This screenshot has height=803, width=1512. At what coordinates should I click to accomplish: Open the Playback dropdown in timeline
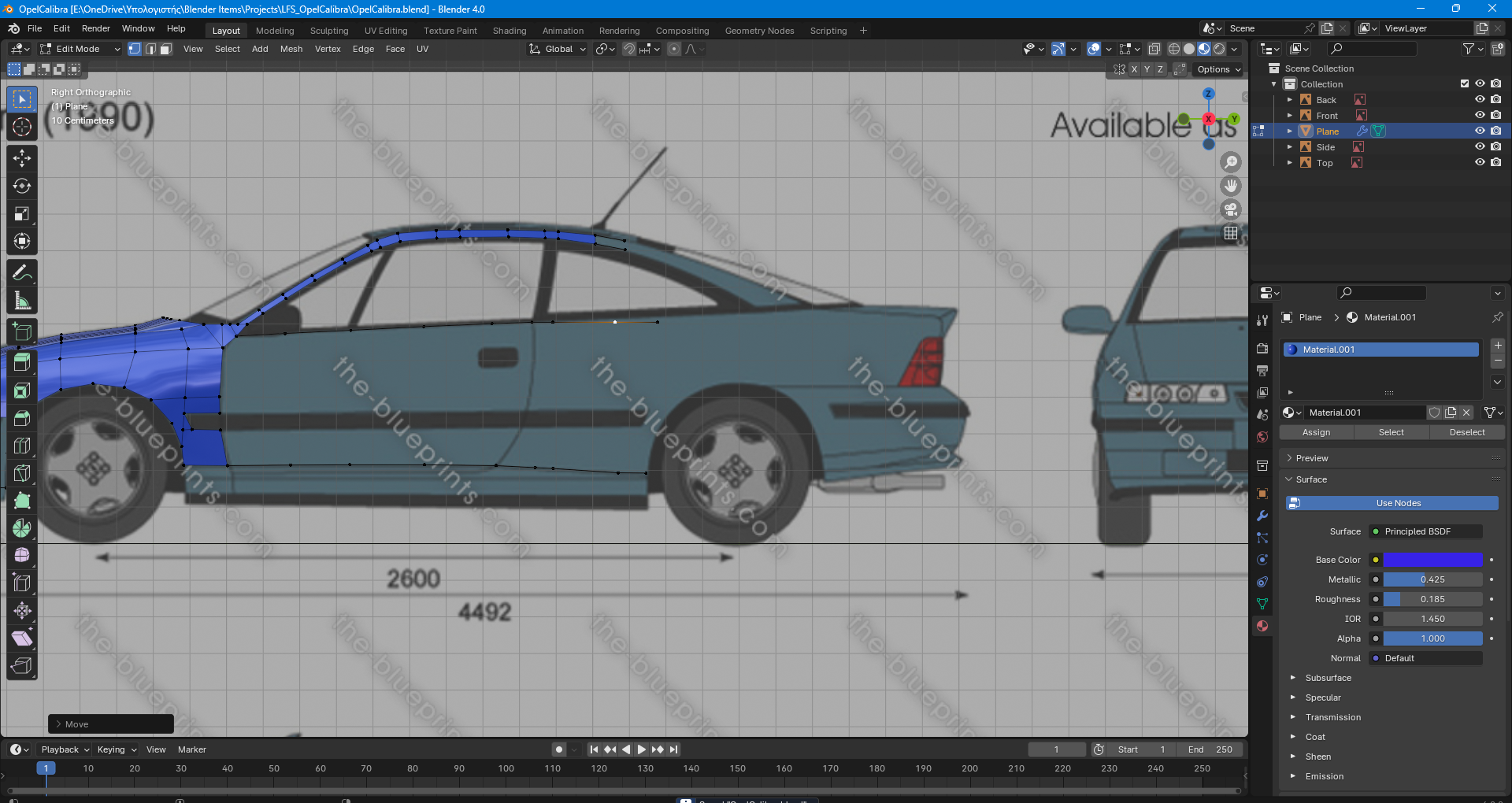(65, 749)
